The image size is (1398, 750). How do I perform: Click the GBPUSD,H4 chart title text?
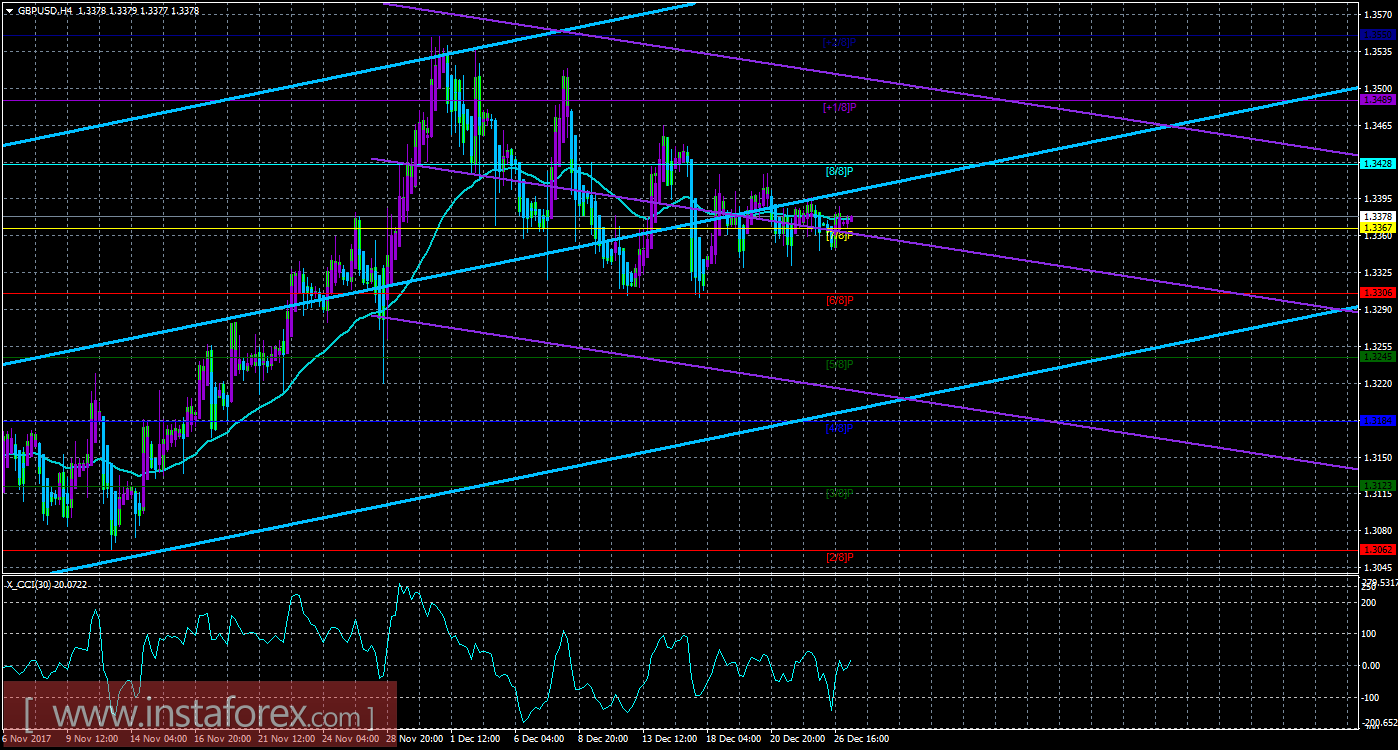46,10
